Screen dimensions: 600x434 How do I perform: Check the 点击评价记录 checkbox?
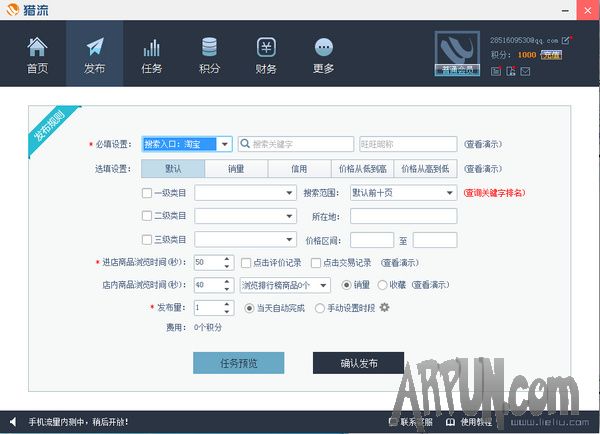(246, 263)
